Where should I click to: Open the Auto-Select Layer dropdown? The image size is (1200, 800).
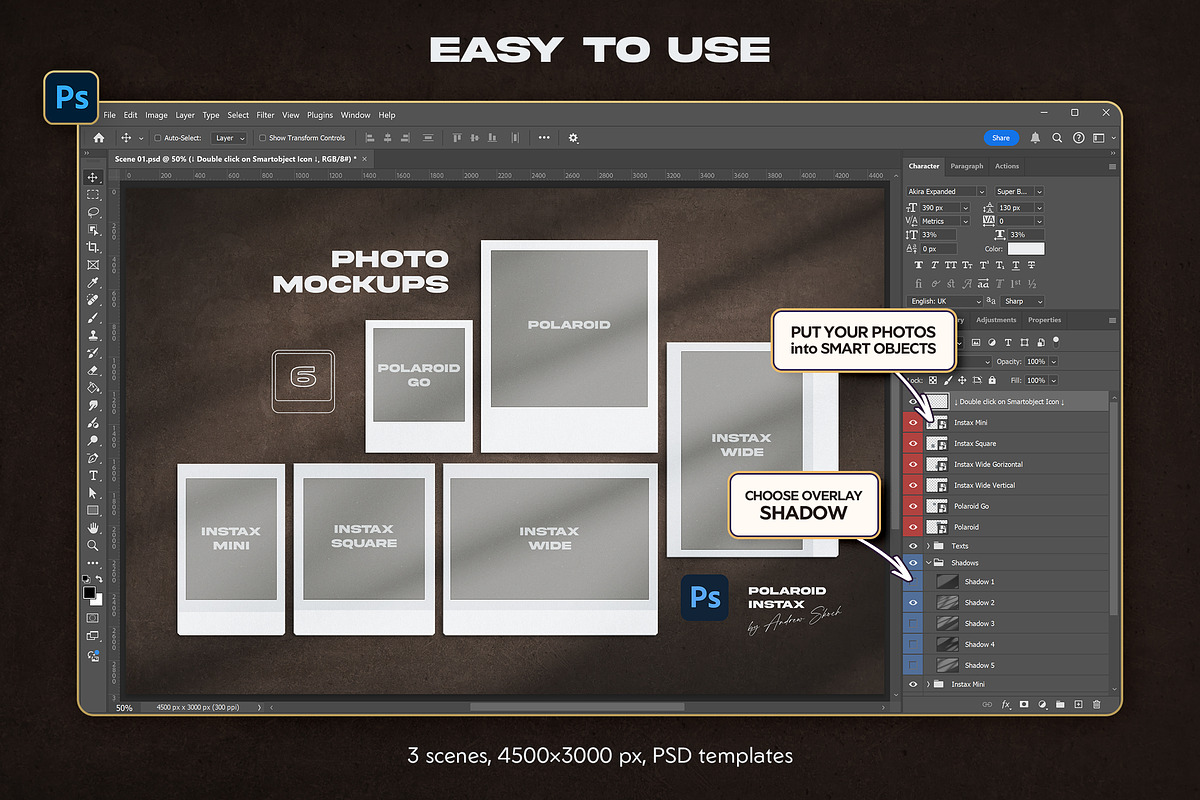click(229, 138)
